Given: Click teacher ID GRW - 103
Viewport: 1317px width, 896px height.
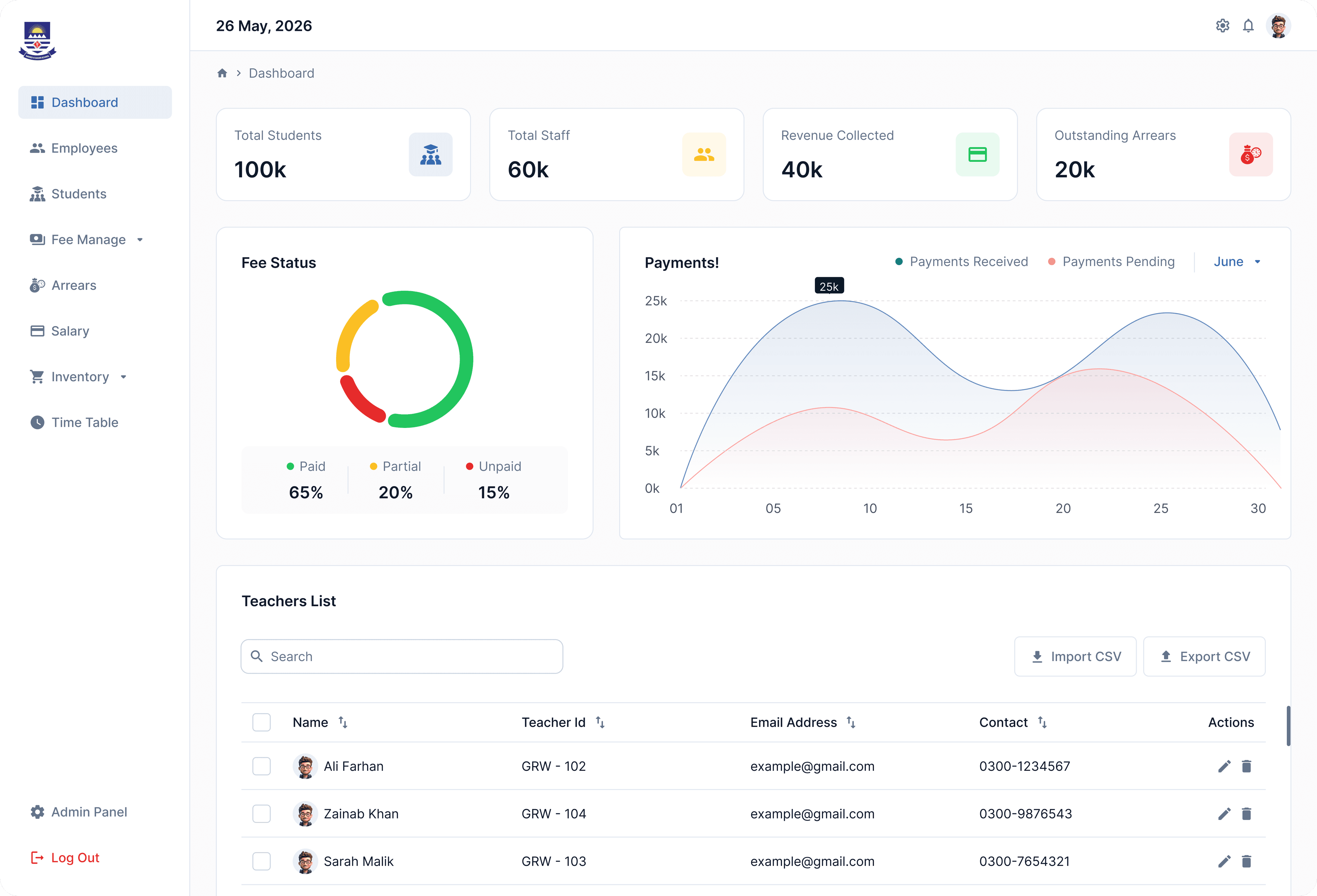Looking at the screenshot, I should [553, 861].
